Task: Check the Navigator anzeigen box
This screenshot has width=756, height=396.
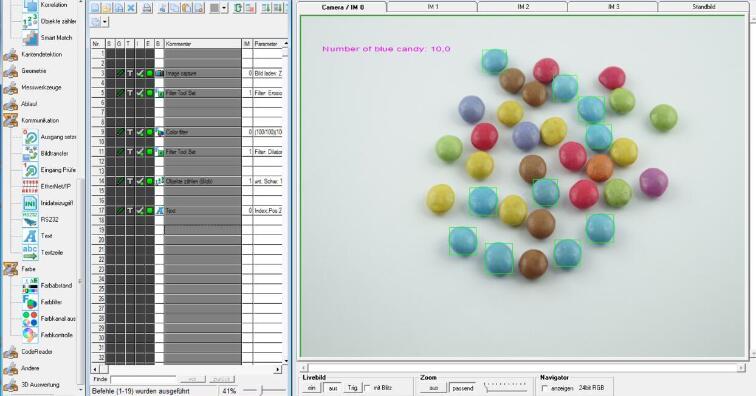Action: pyautogui.click(x=545, y=388)
